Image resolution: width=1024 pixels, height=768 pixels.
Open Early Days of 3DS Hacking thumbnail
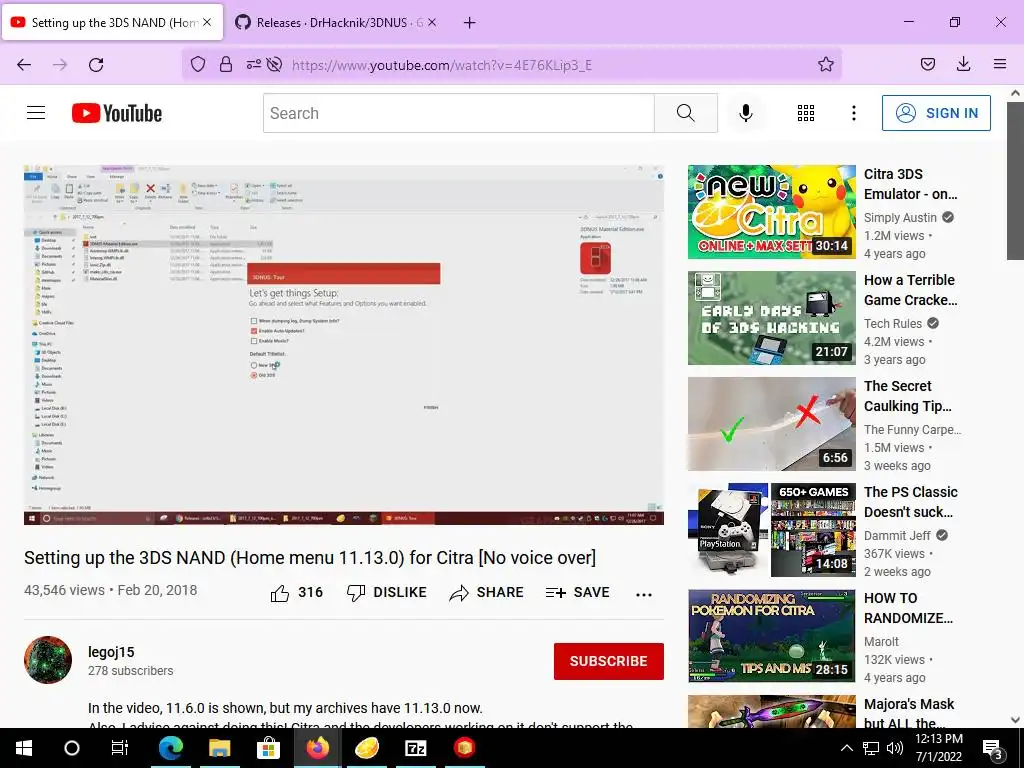pyautogui.click(x=771, y=318)
